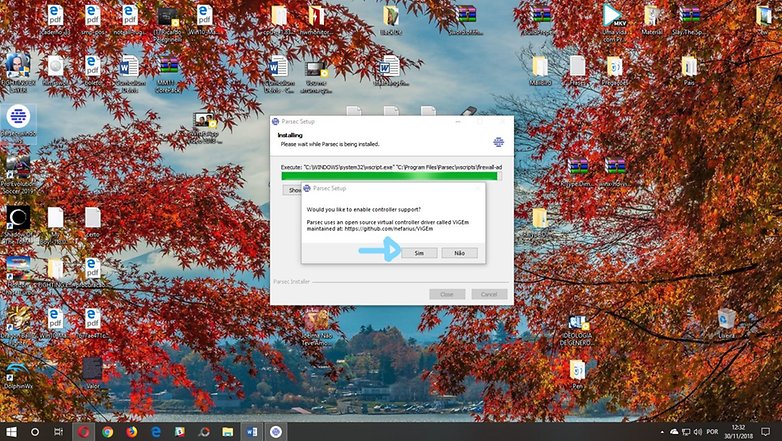This screenshot has height=441, width=782.
Task: Switch to Word on the taskbar
Action: tap(252, 432)
